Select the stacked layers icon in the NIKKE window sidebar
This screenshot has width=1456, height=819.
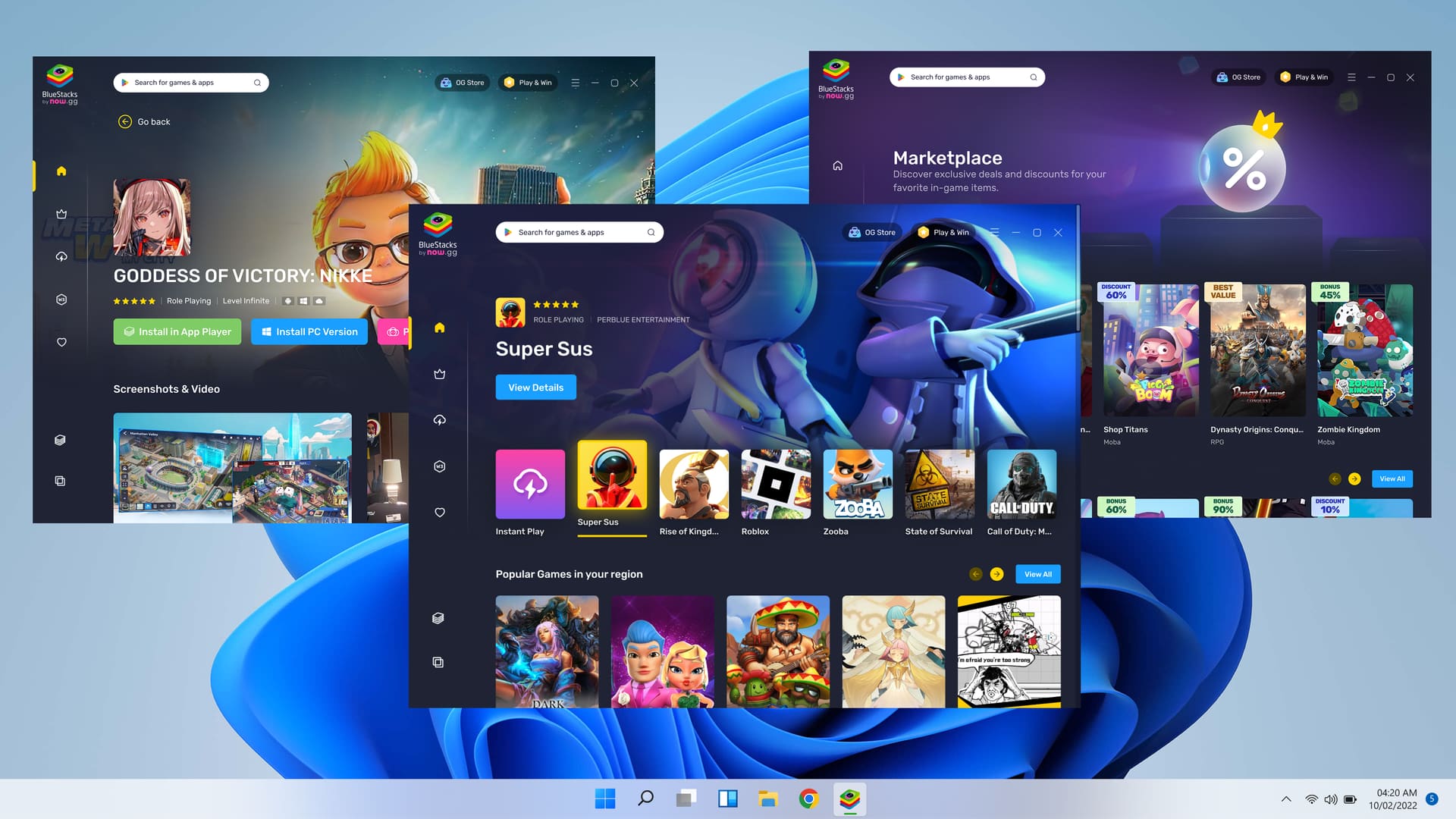(60, 440)
